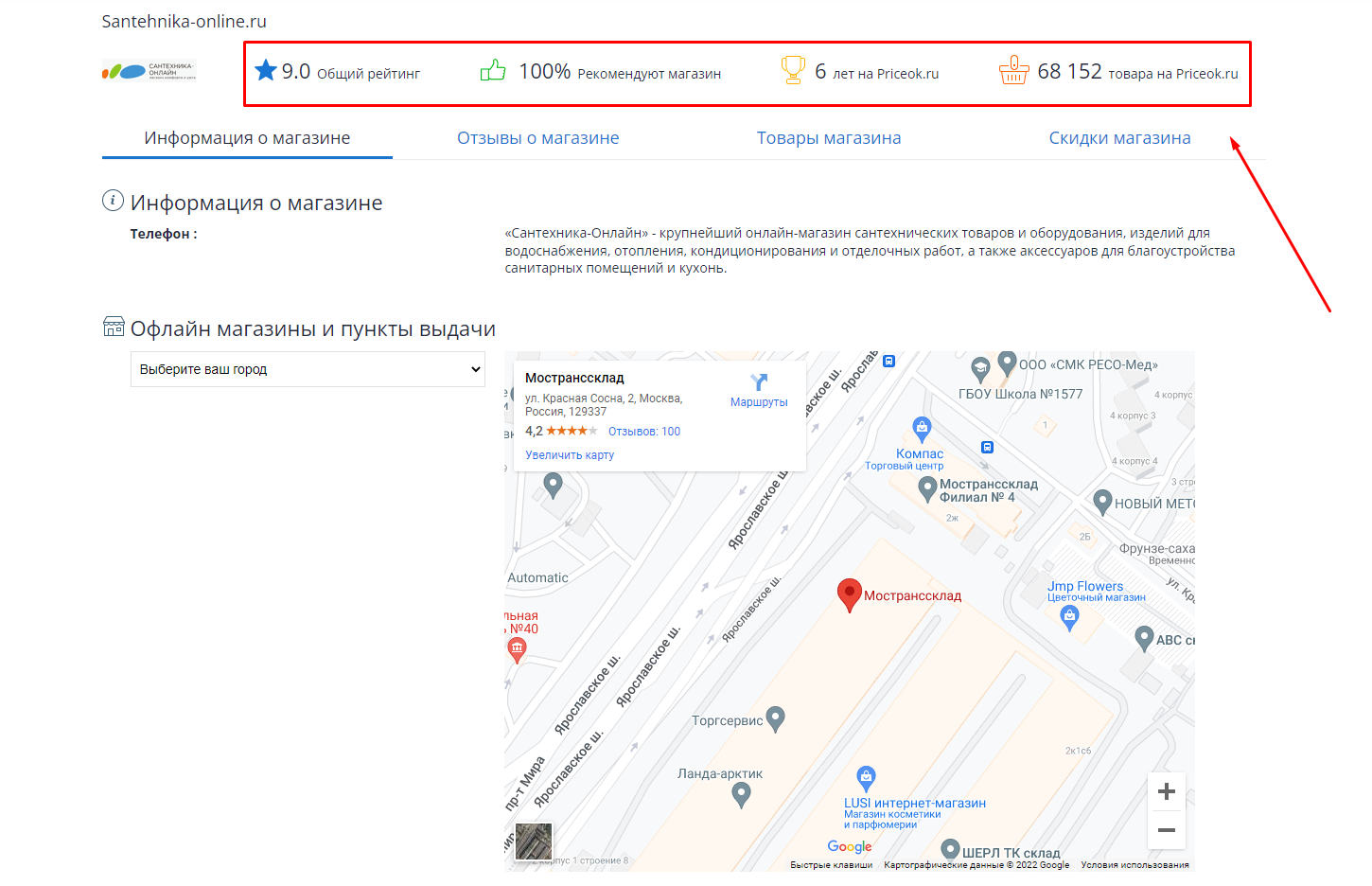Click the Торгсервис map marker
Screen dimensions: 1372x886
[776, 719]
